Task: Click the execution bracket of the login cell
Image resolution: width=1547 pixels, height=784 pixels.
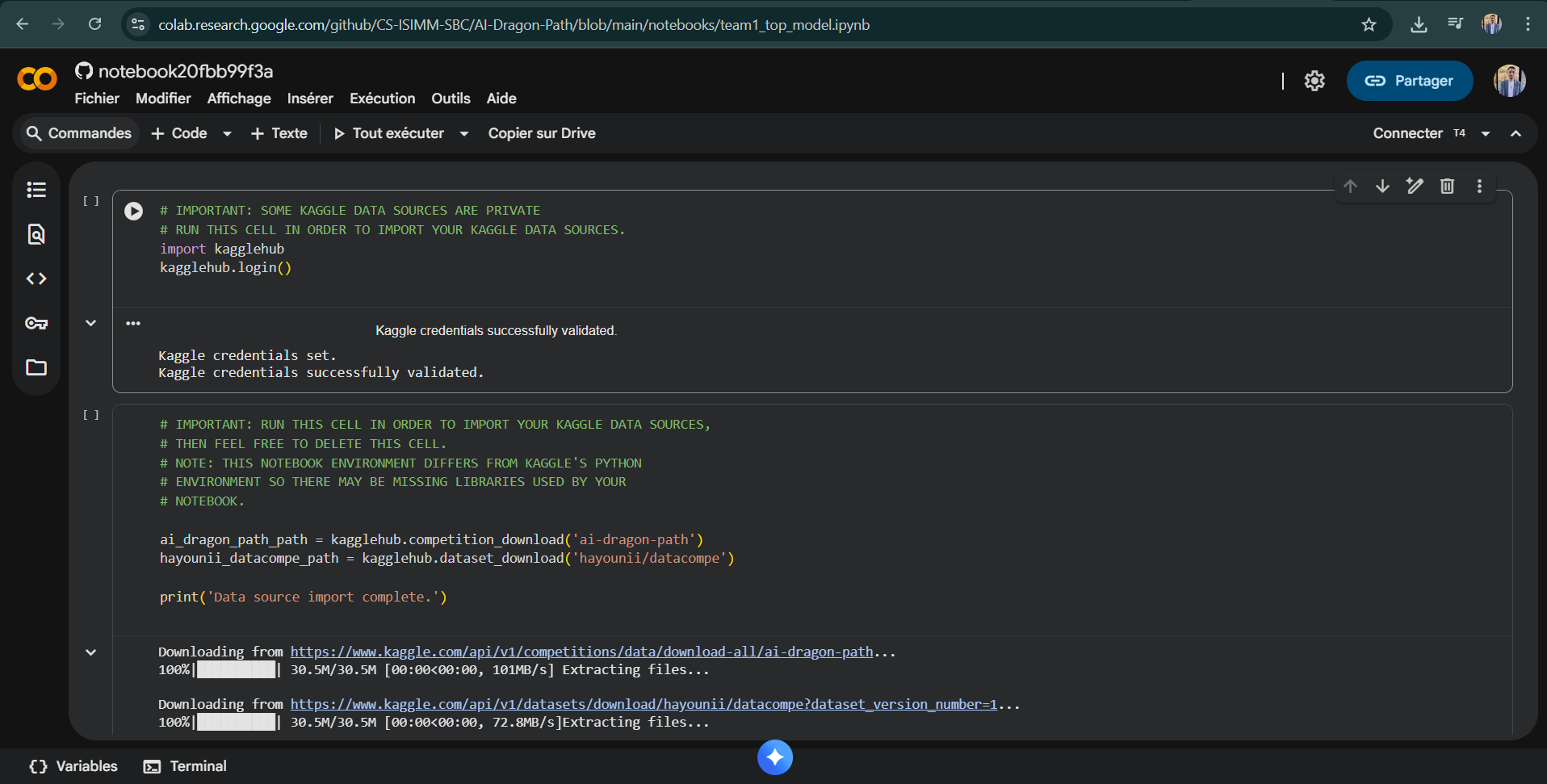Action: [x=91, y=201]
